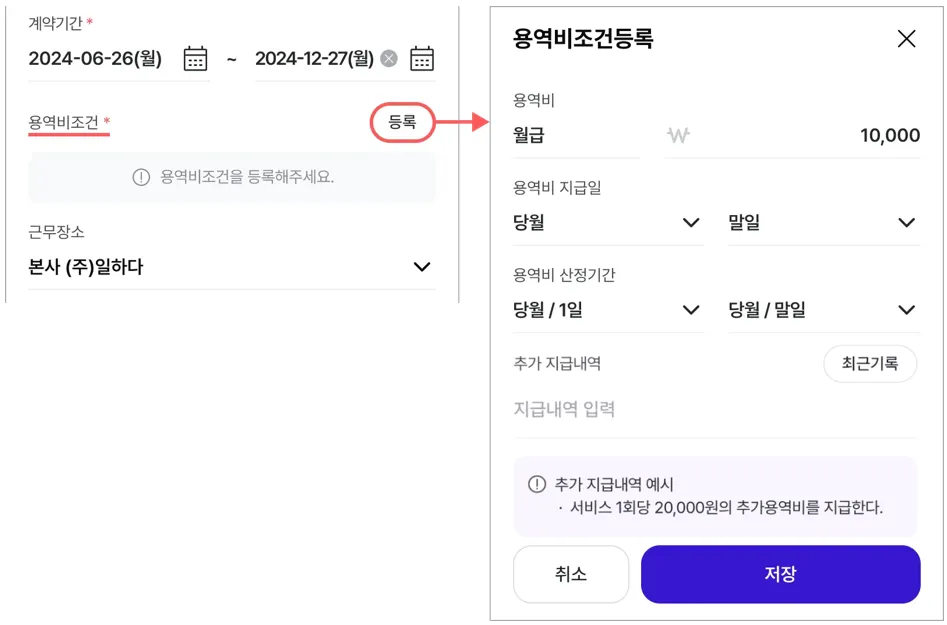Open the contract start date calendar
Image resolution: width=947 pixels, height=625 pixels.
[195, 59]
